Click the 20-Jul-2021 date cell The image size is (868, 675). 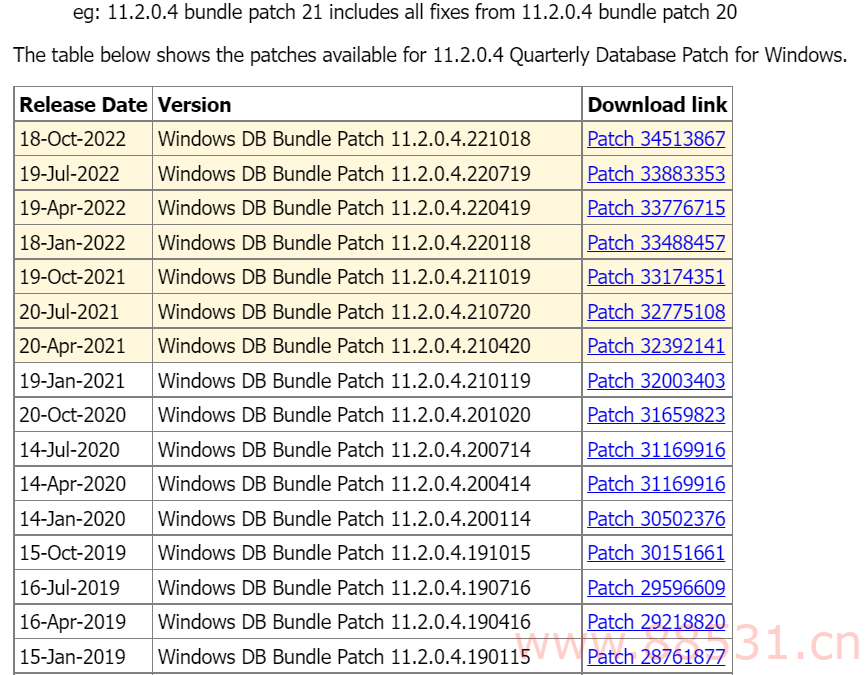[x=84, y=312]
